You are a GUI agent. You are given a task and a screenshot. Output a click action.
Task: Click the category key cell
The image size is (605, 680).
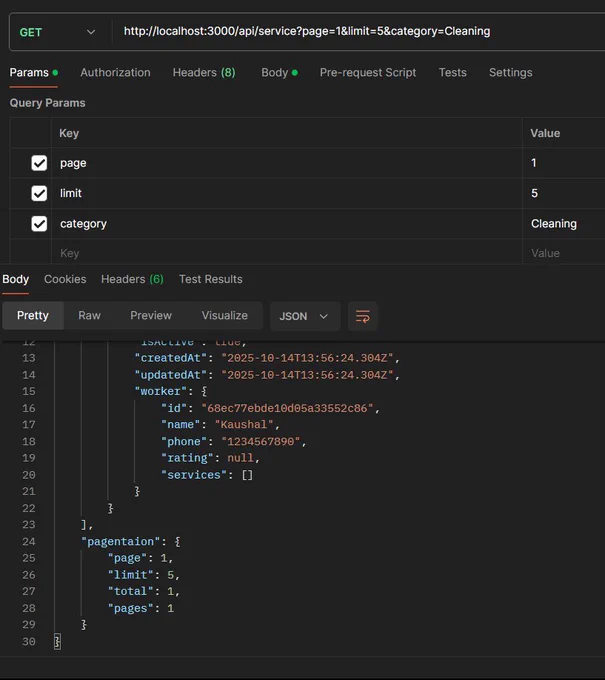point(287,224)
